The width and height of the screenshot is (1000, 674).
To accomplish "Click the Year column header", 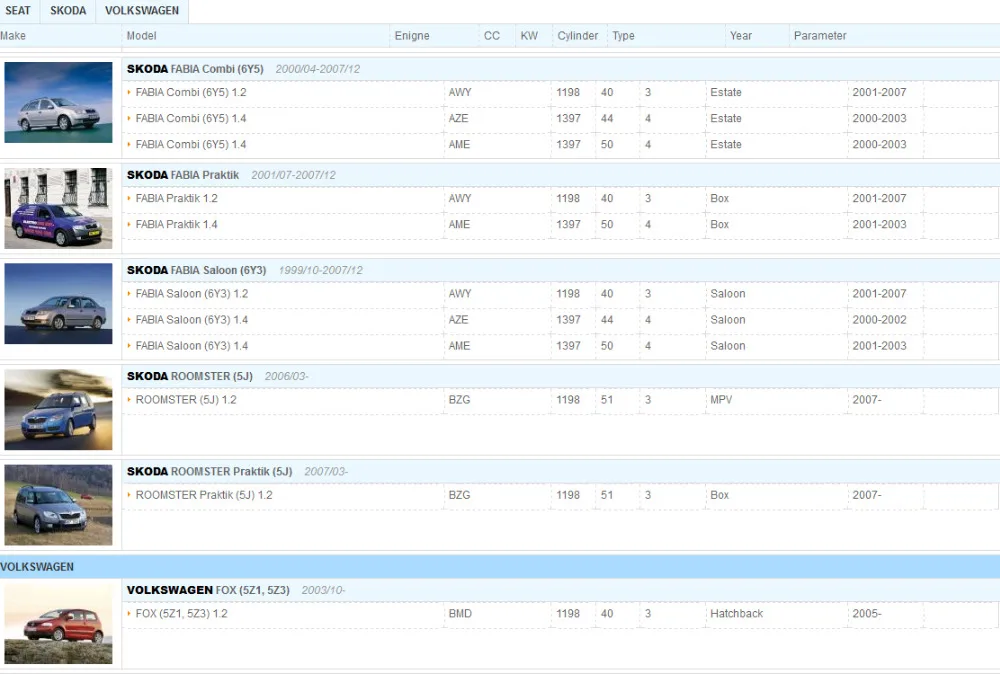I will coord(740,36).
